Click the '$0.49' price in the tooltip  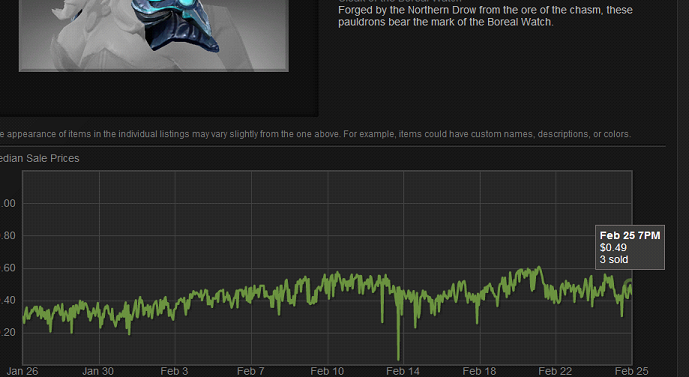(613, 247)
